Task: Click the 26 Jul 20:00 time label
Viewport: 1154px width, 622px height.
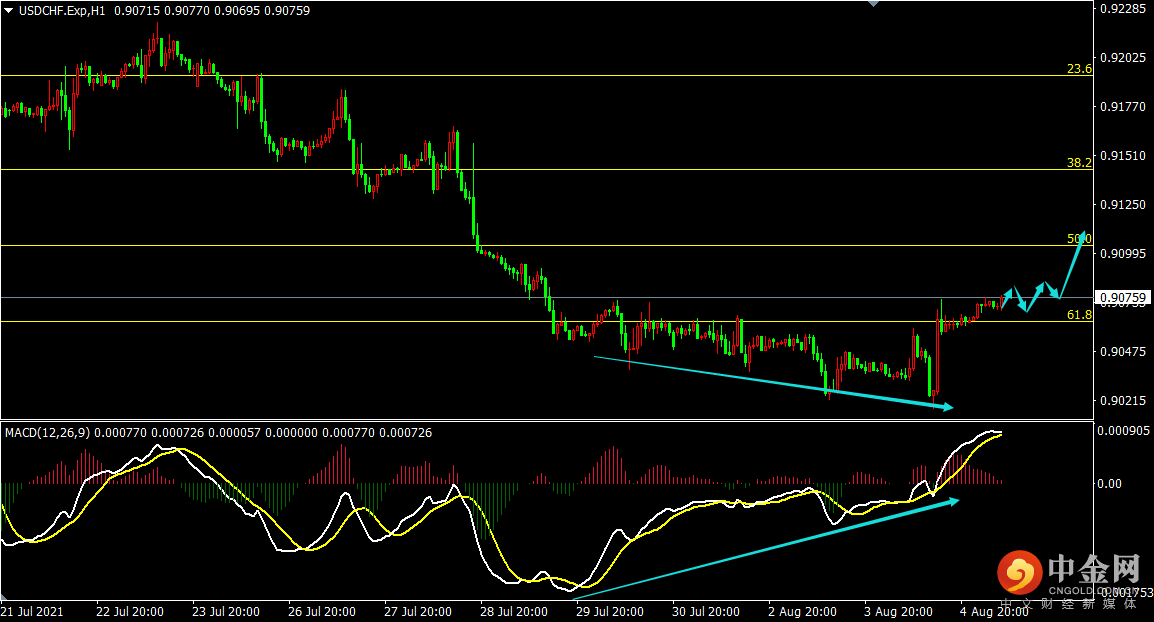Action: click(322, 612)
